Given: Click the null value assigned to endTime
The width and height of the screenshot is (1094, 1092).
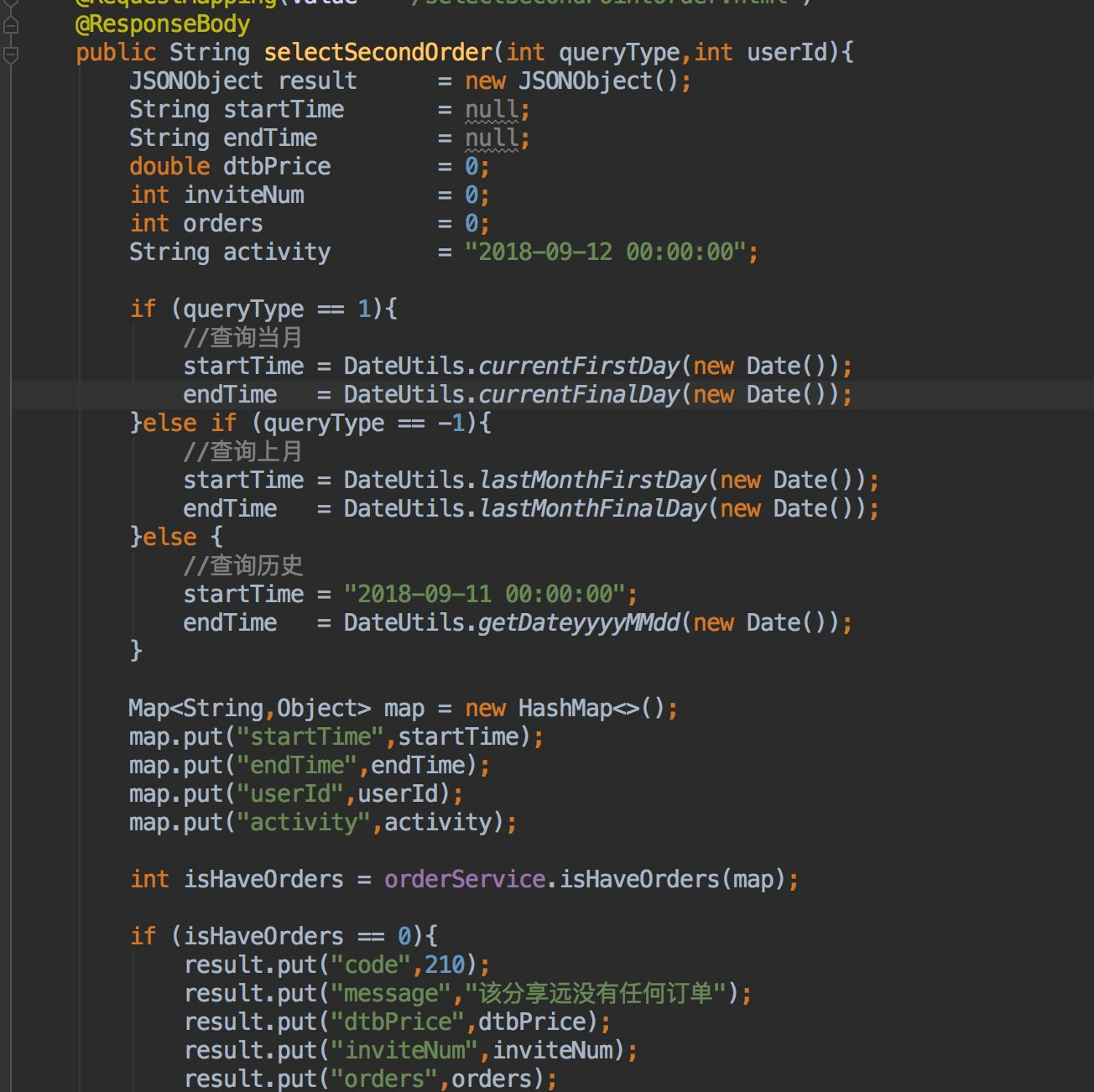Looking at the screenshot, I should 492,138.
